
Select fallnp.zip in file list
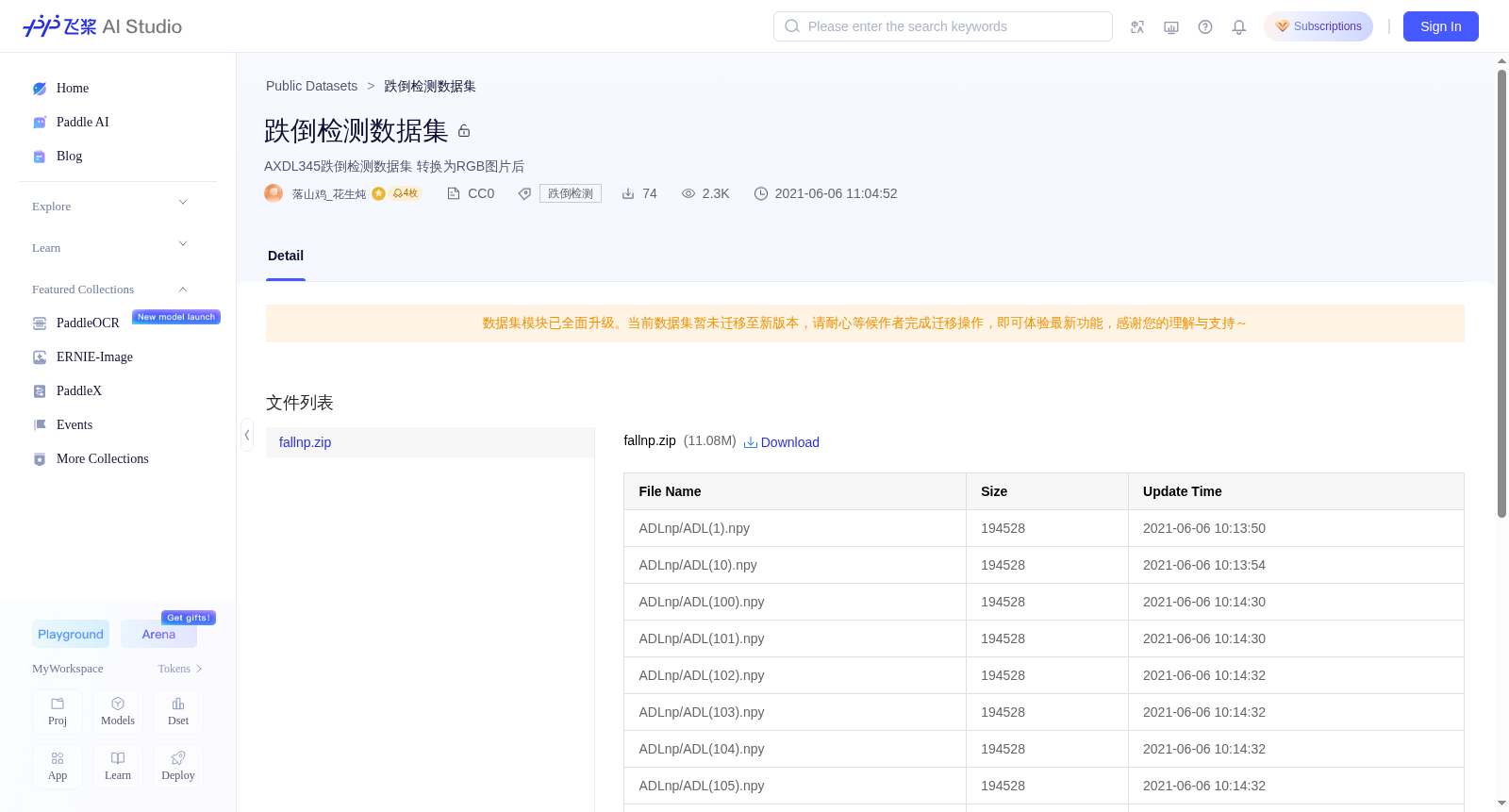click(430, 442)
